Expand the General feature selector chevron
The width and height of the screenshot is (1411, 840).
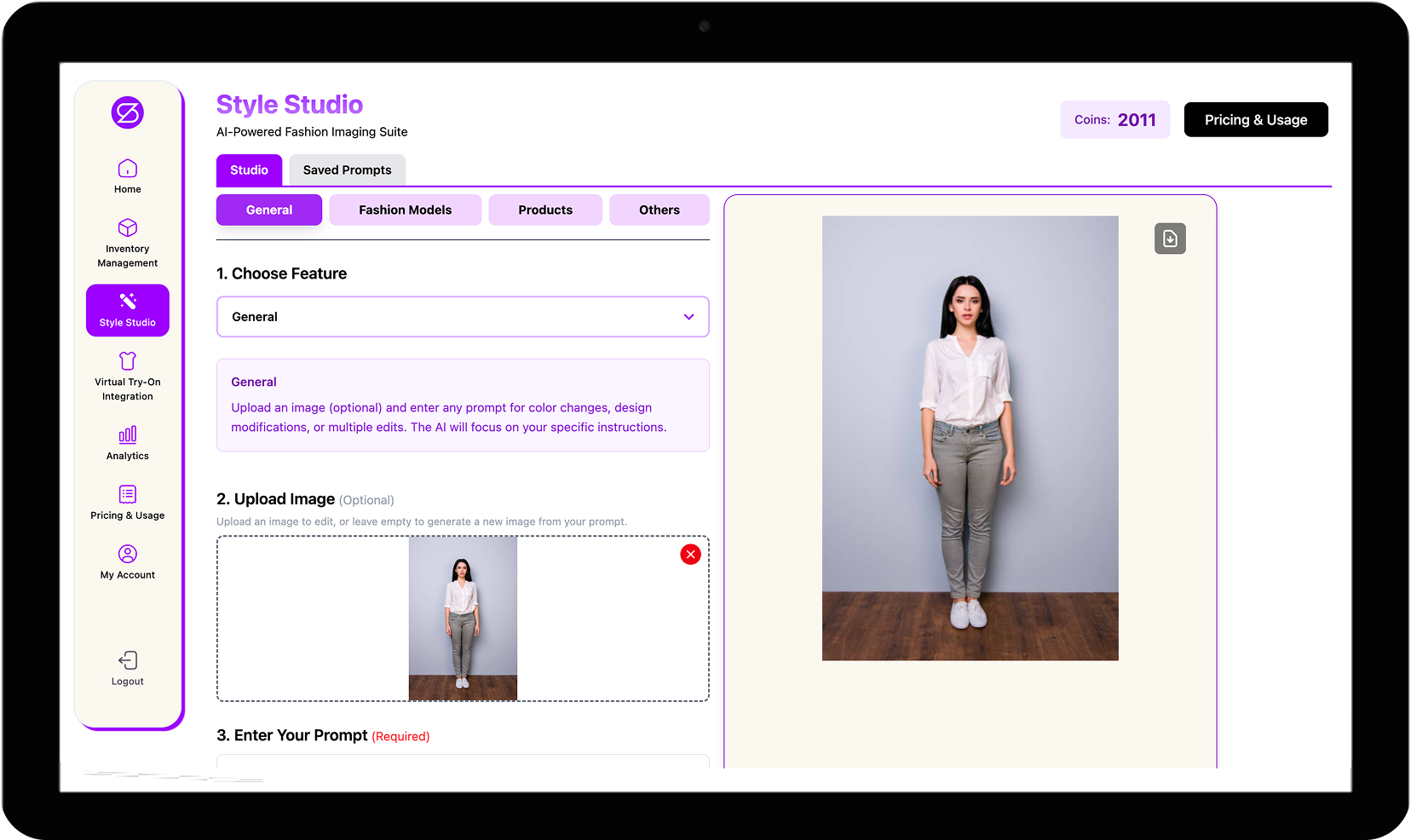tap(688, 316)
